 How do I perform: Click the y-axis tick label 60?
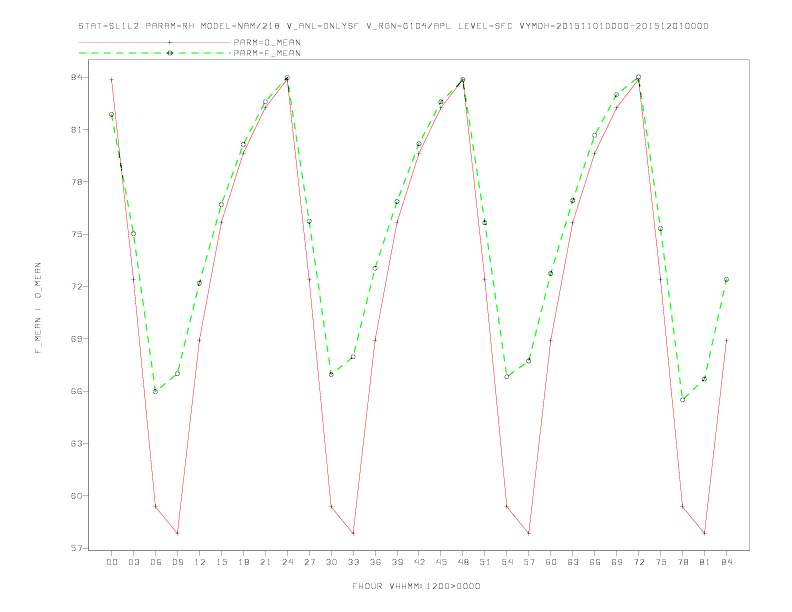coord(77,496)
